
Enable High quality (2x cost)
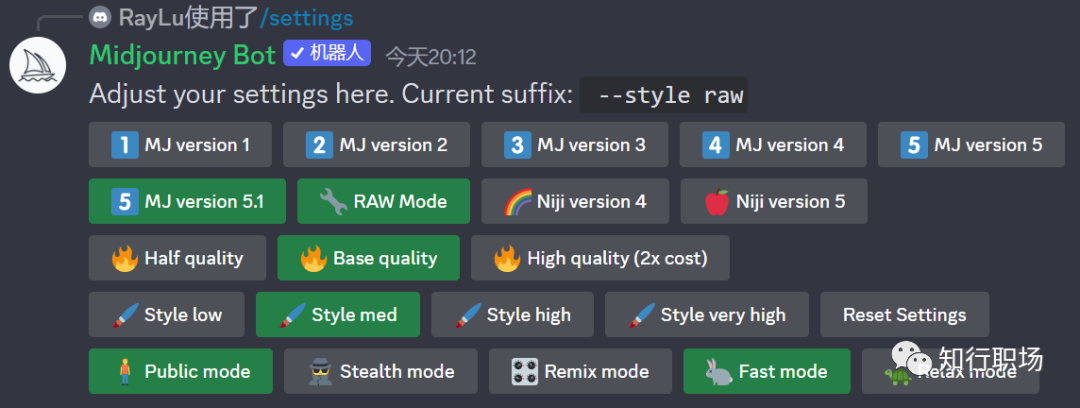tap(600, 258)
